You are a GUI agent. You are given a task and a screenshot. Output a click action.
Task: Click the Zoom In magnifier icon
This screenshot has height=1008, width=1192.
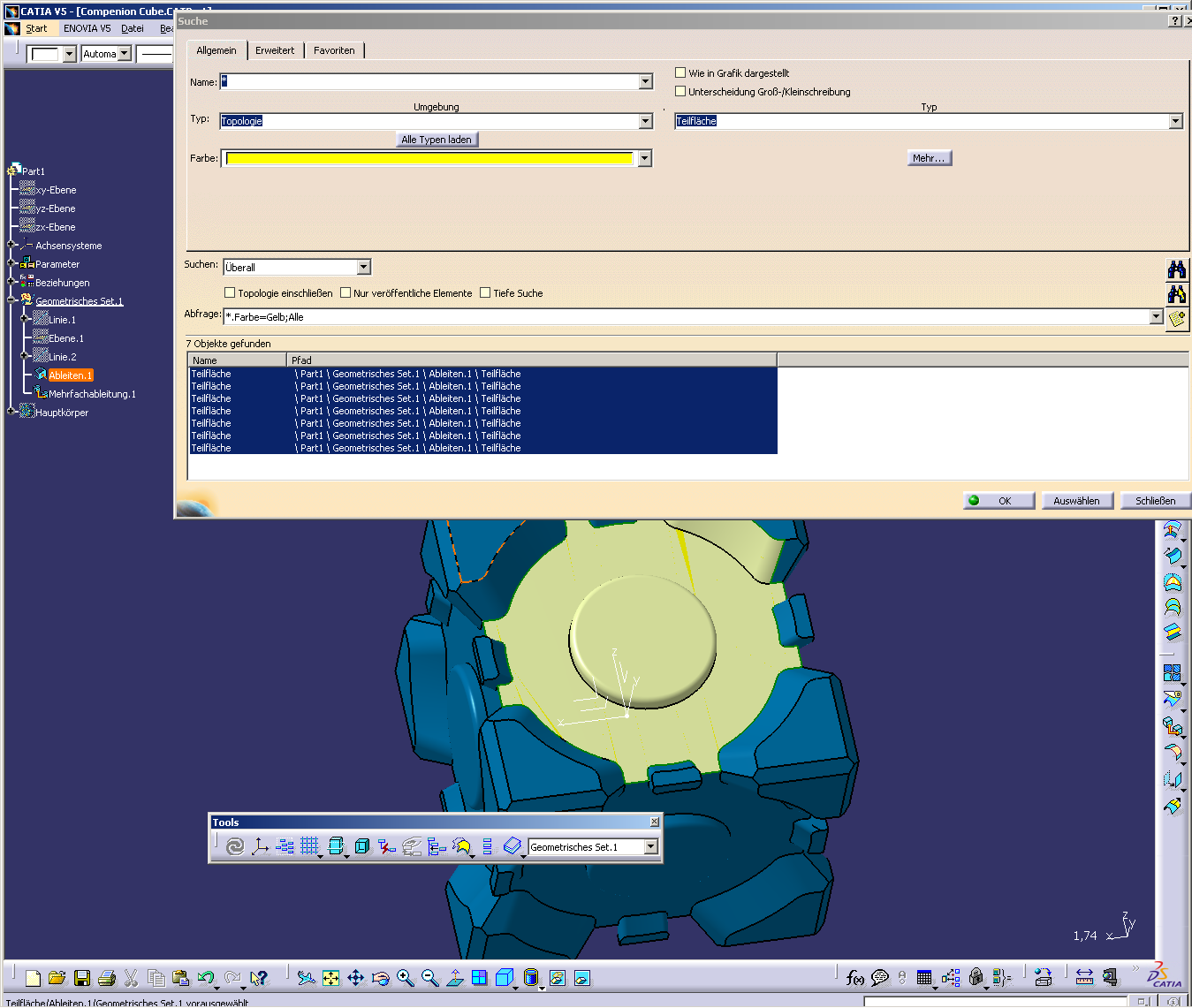click(x=406, y=978)
